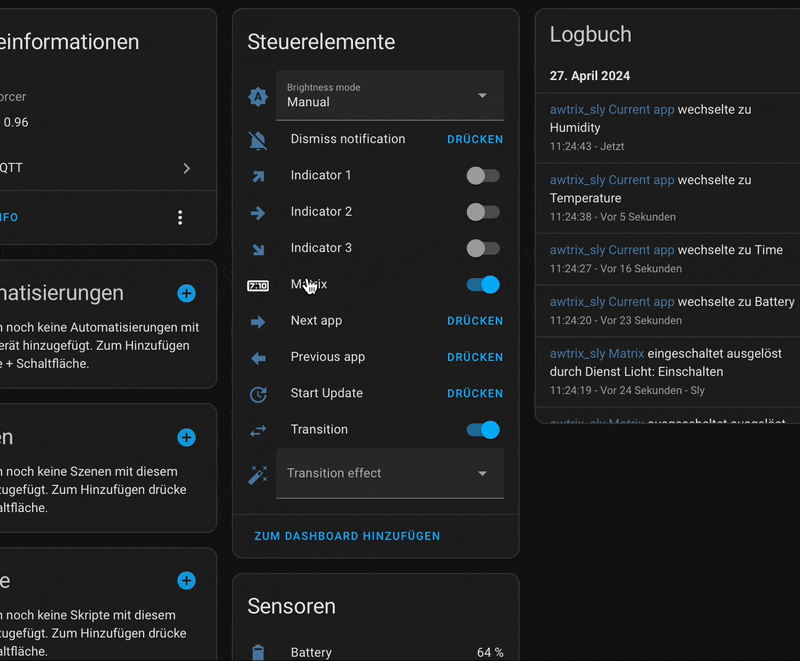Click ZUM DASHBOARD HINZUFÜGEN
The image size is (800, 661).
point(347,535)
